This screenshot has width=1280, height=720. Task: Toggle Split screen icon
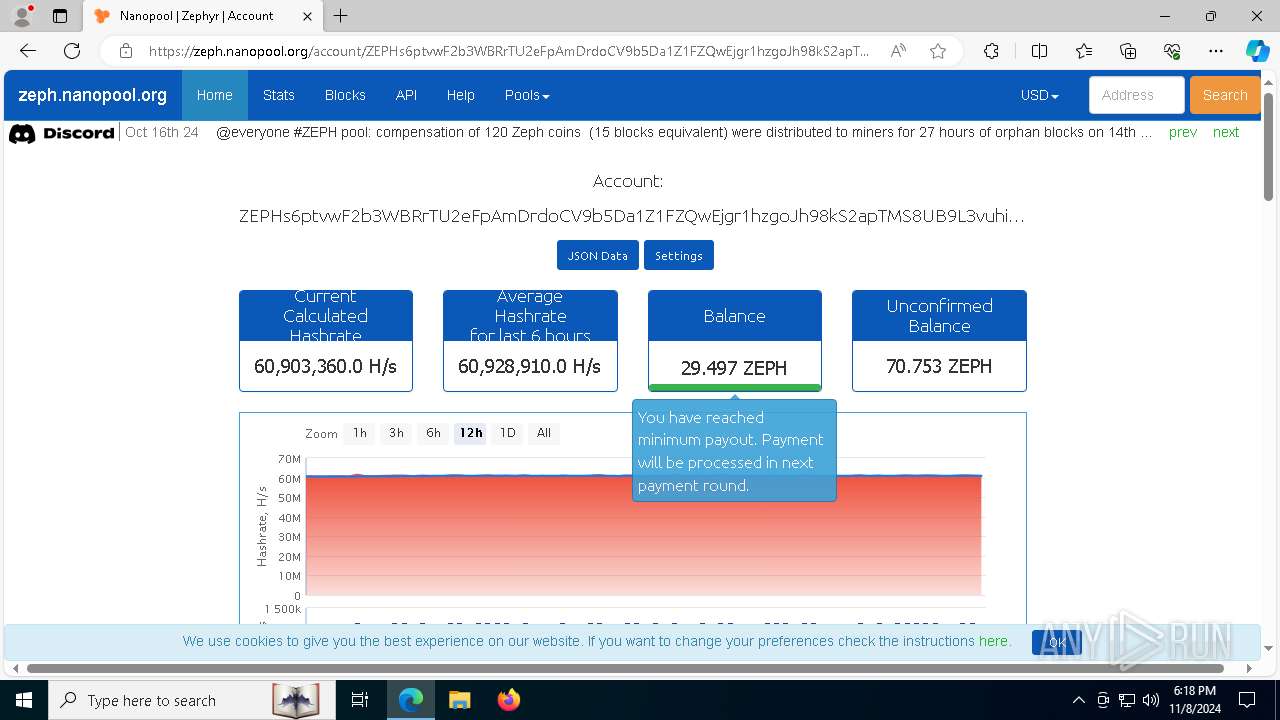pyautogui.click(x=1039, y=51)
